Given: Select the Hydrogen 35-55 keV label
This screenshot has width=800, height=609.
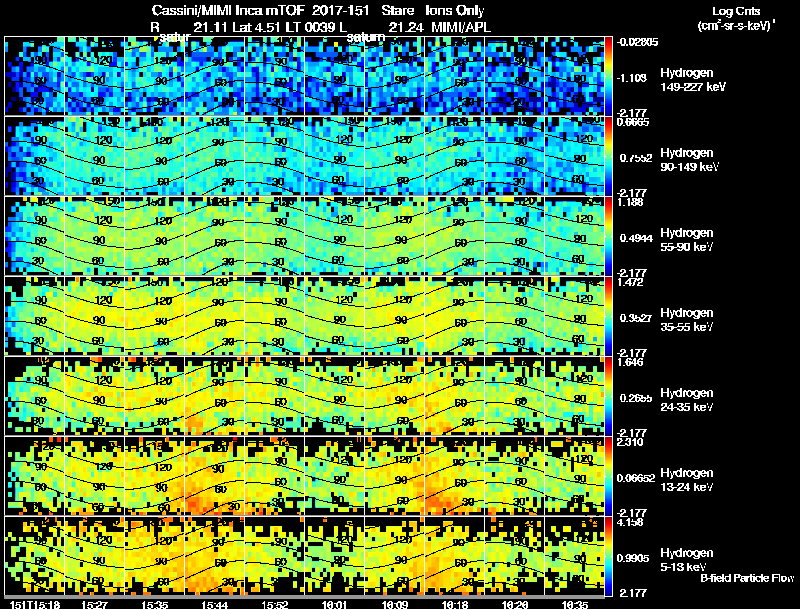Looking at the screenshot, I should [x=687, y=320].
